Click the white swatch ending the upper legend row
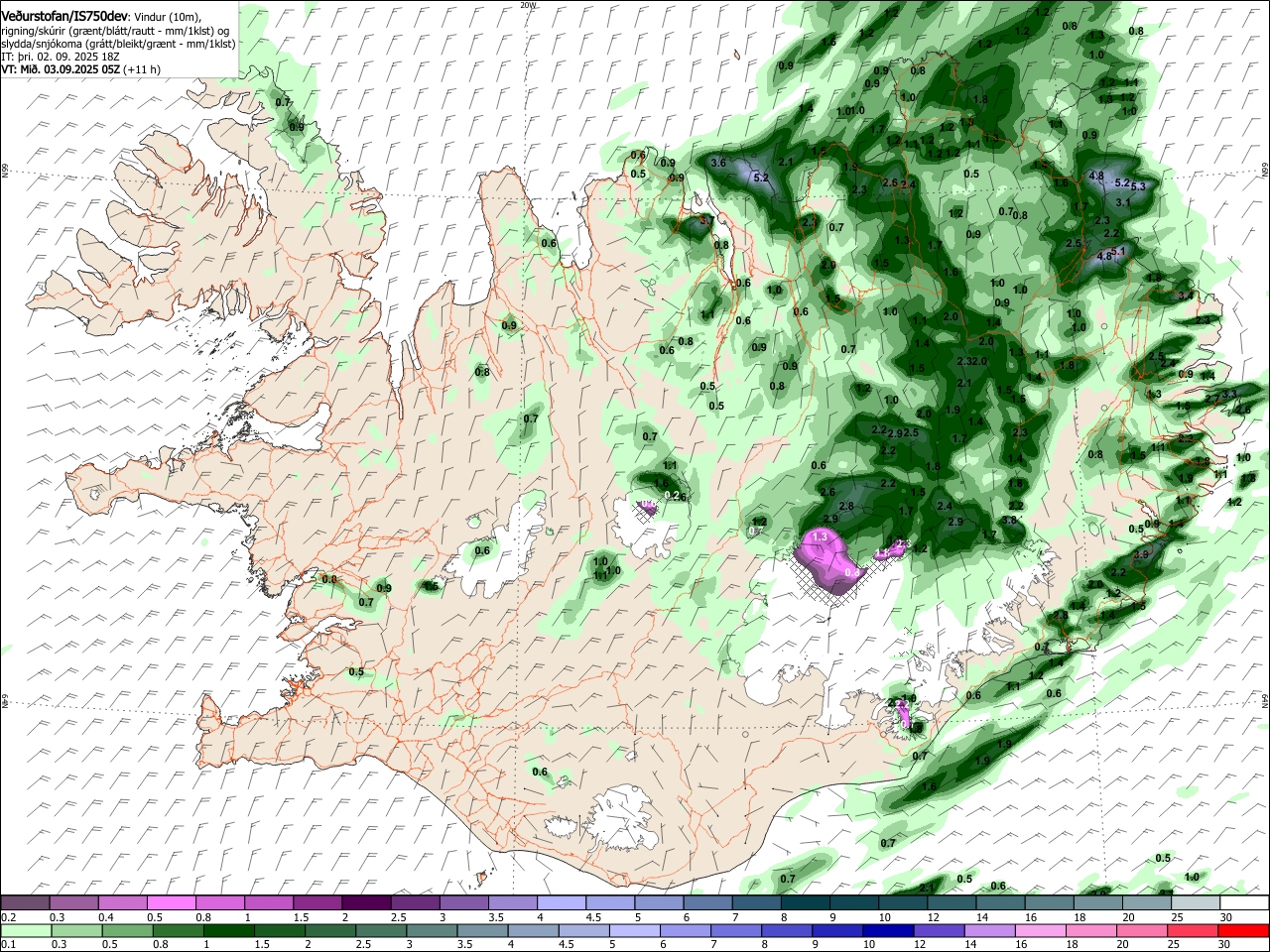 pos(1244,903)
